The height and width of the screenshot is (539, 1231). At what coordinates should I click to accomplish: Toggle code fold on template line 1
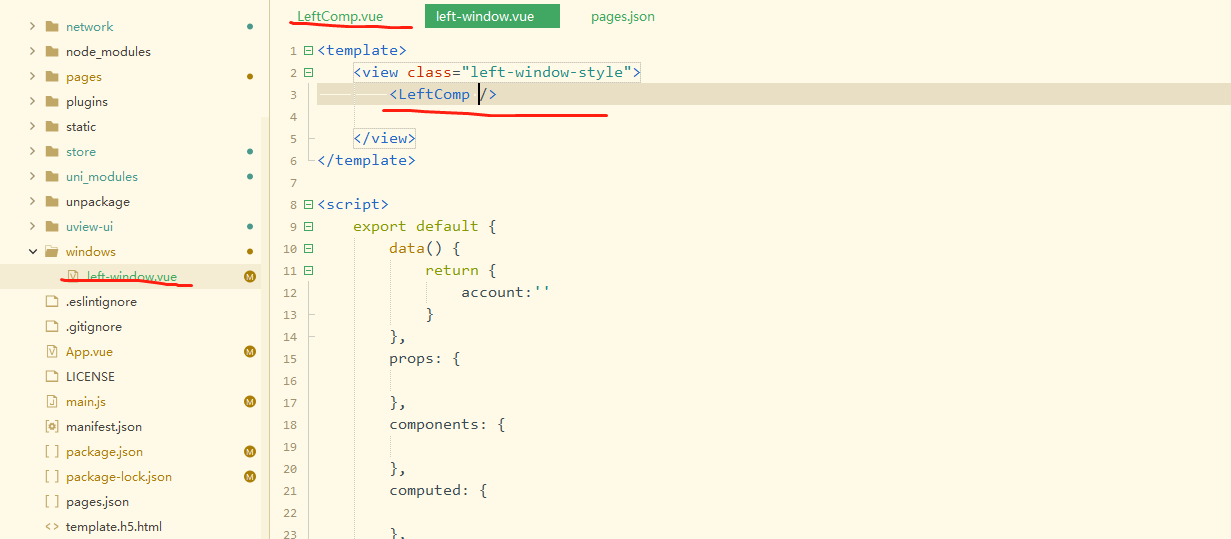pyautogui.click(x=308, y=51)
